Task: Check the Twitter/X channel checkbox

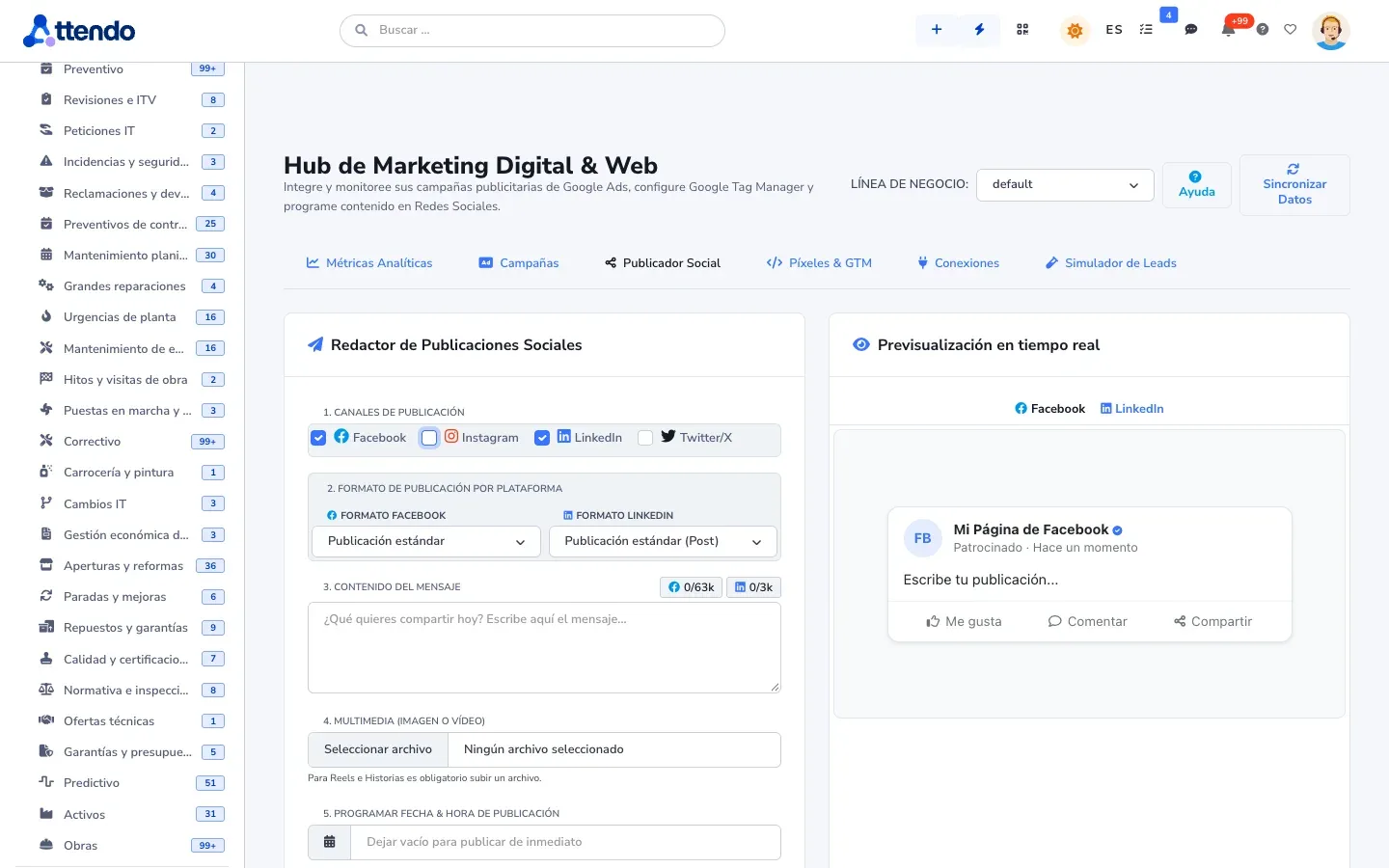Action: point(645,438)
